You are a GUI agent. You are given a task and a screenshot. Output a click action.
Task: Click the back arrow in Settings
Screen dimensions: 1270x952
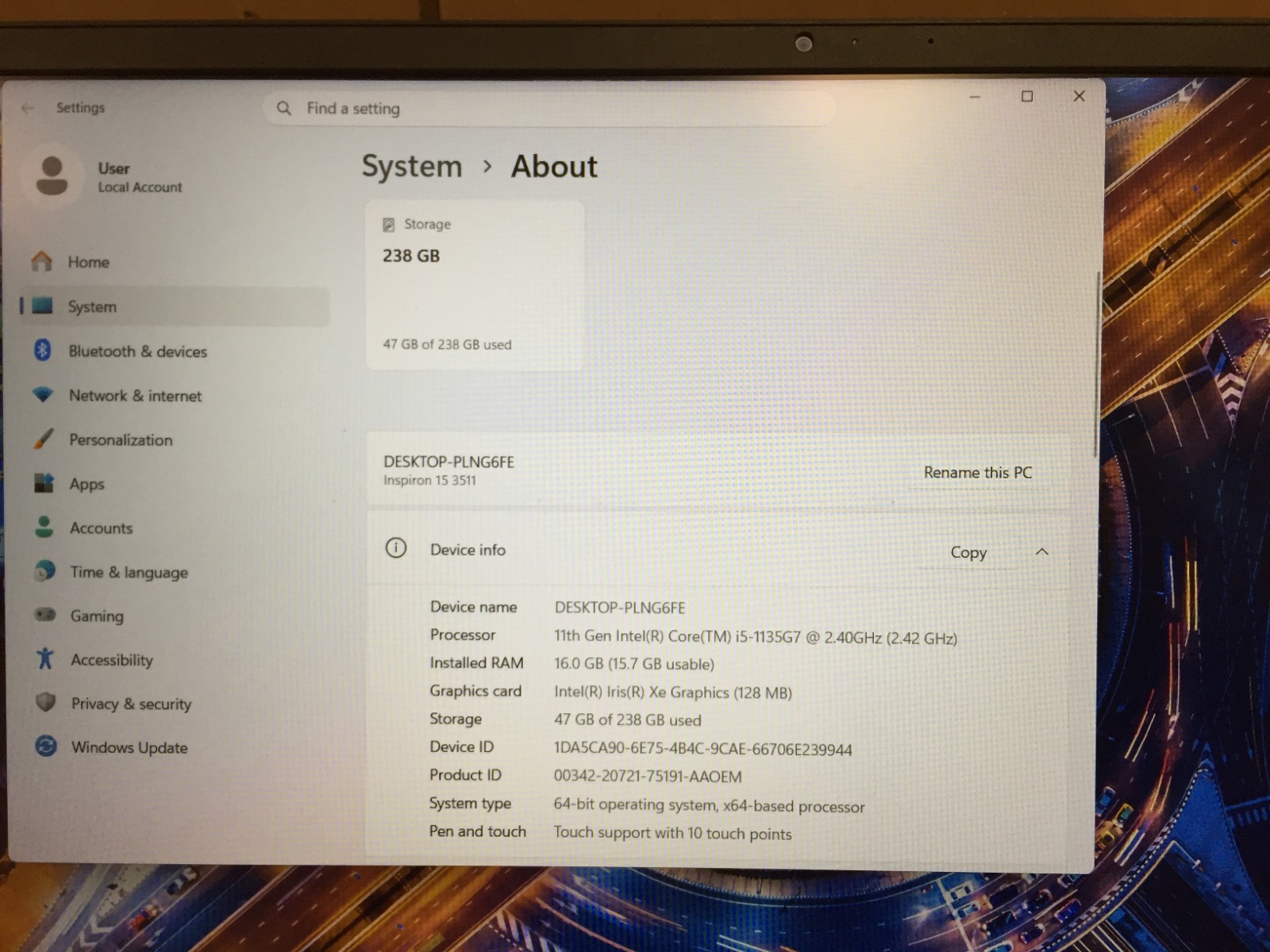pyautogui.click(x=28, y=108)
